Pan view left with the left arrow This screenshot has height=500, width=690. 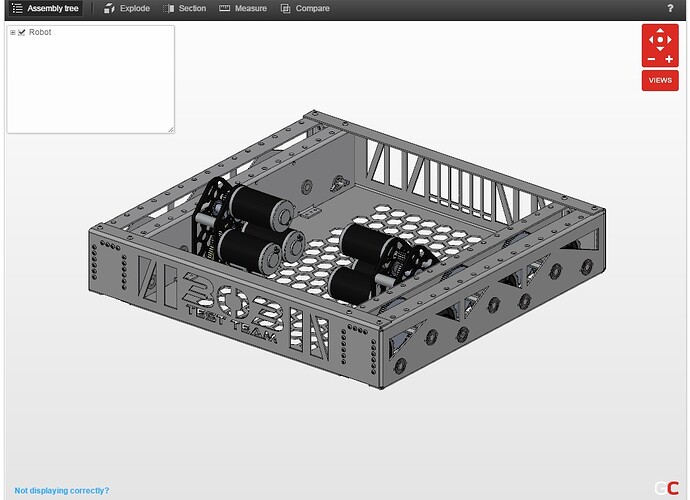[x=651, y=40]
